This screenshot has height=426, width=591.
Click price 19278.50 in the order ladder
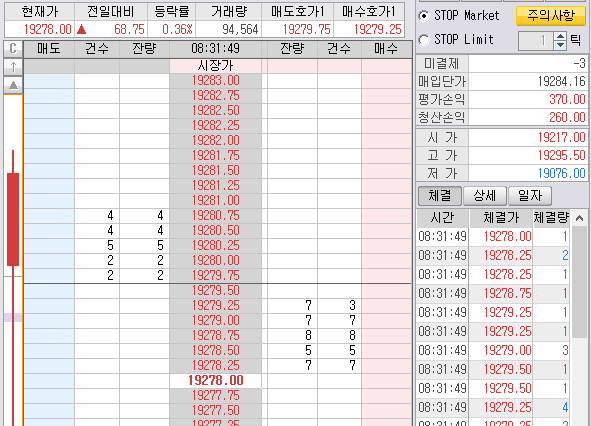point(215,351)
